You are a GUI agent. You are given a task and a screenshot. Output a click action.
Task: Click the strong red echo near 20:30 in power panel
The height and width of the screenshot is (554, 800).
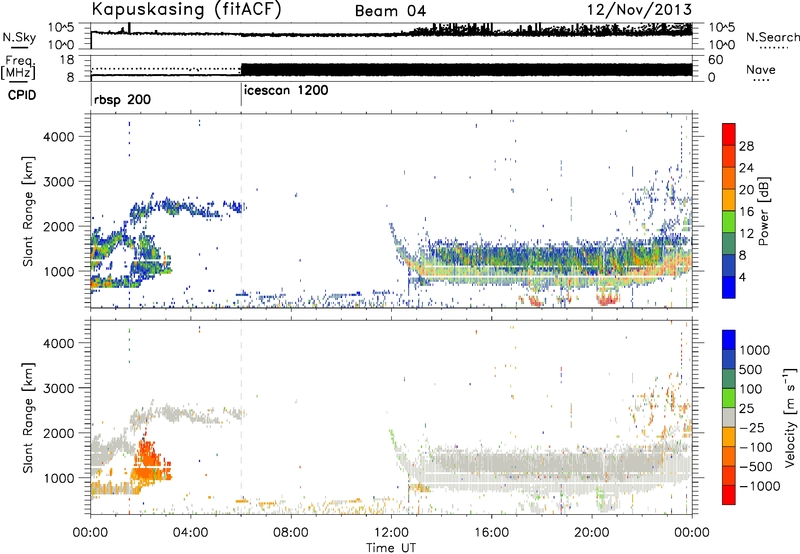(x=607, y=297)
